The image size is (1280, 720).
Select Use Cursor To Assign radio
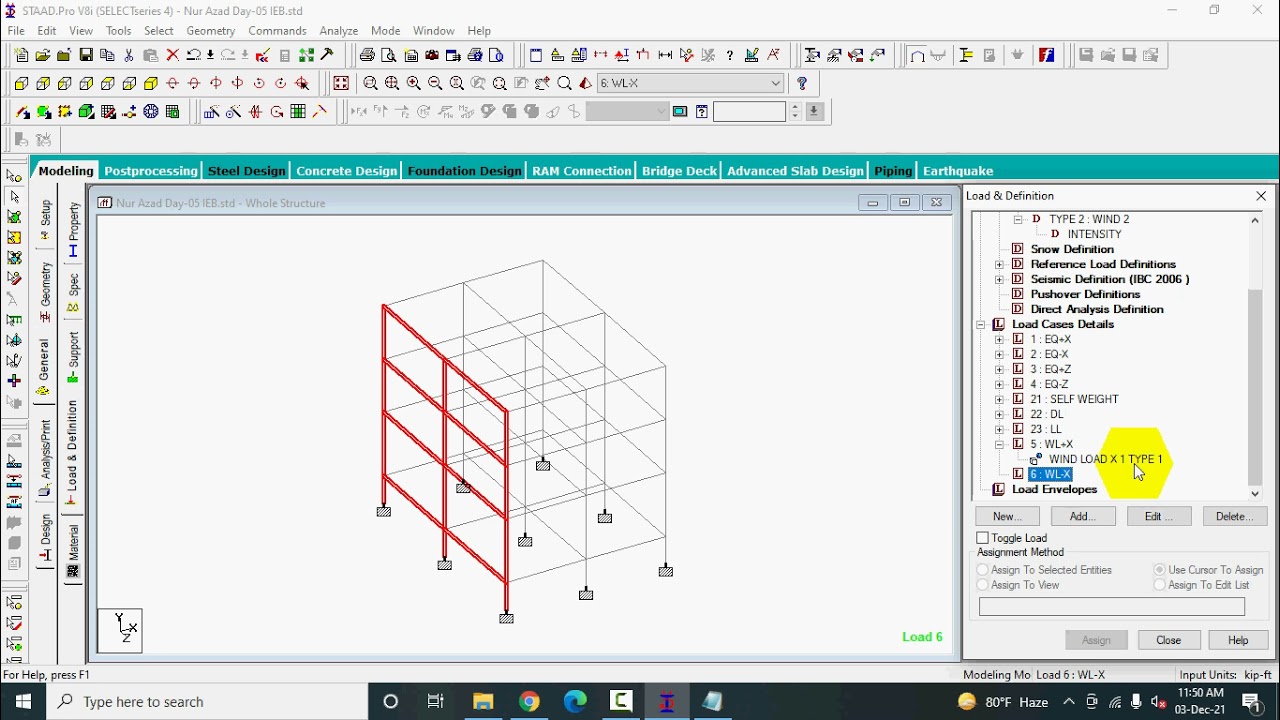[x=1160, y=570]
